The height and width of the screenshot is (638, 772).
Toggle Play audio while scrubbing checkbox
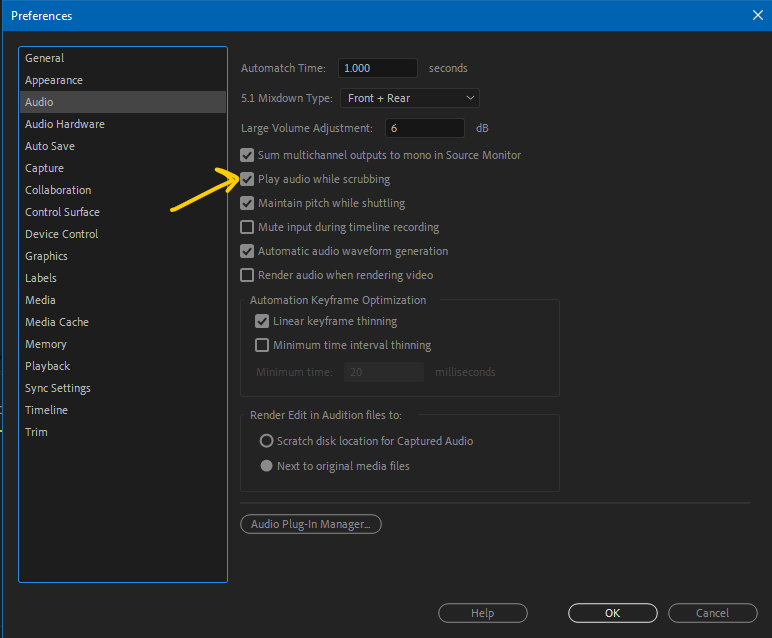[248, 180]
